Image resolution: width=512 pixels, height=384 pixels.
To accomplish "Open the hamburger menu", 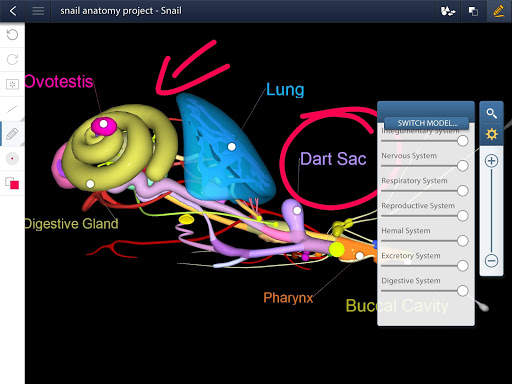I will (38, 11).
